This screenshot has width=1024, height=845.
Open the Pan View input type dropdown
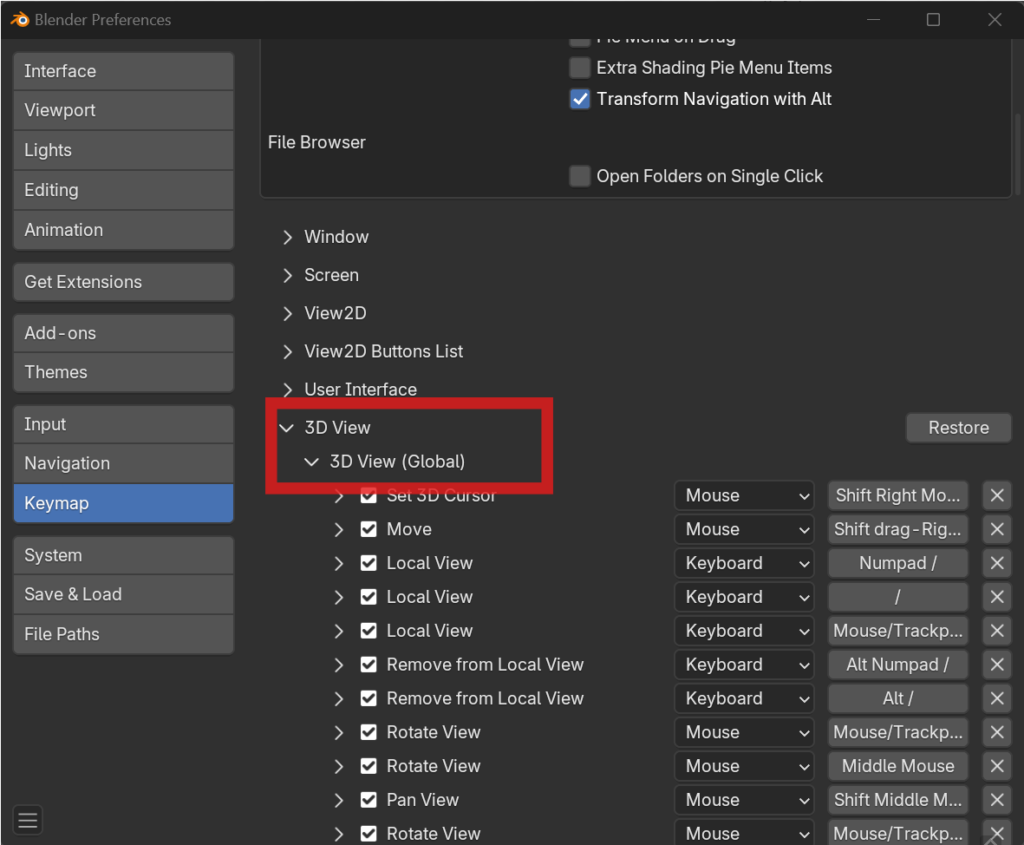click(745, 800)
